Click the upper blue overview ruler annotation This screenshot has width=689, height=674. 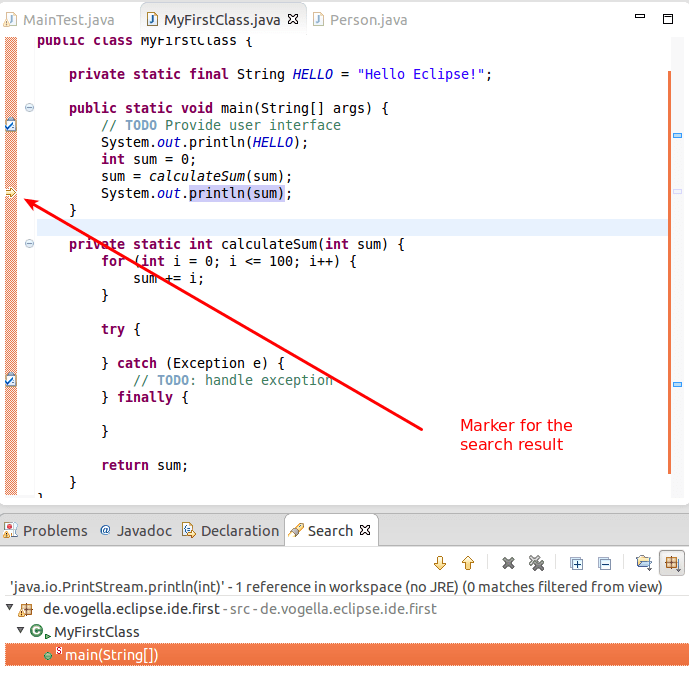click(678, 135)
